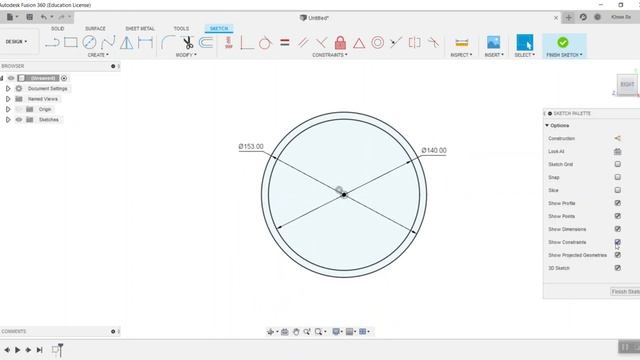
Task: Open the Design workspace dropdown
Action: 16,42
